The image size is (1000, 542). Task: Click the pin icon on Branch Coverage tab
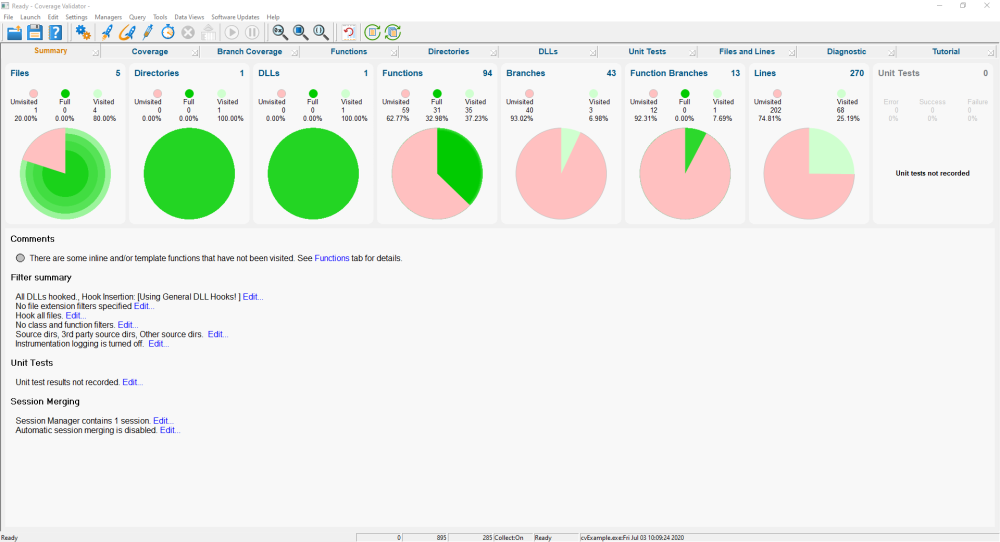click(295, 52)
